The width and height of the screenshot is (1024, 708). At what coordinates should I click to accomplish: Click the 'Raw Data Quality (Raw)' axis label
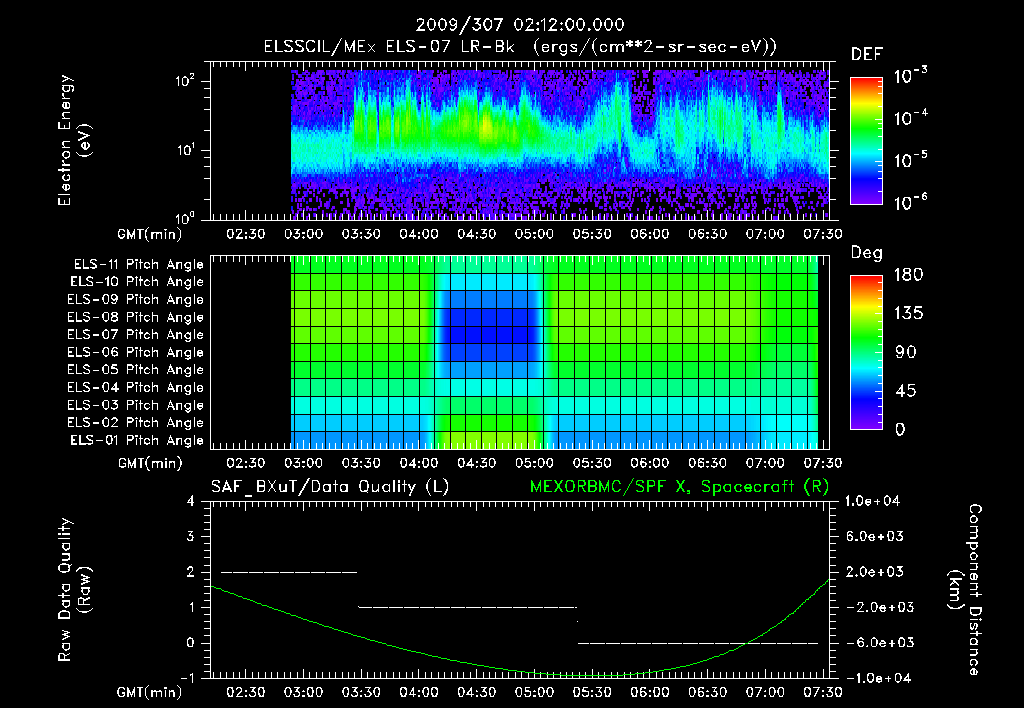click(74, 589)
